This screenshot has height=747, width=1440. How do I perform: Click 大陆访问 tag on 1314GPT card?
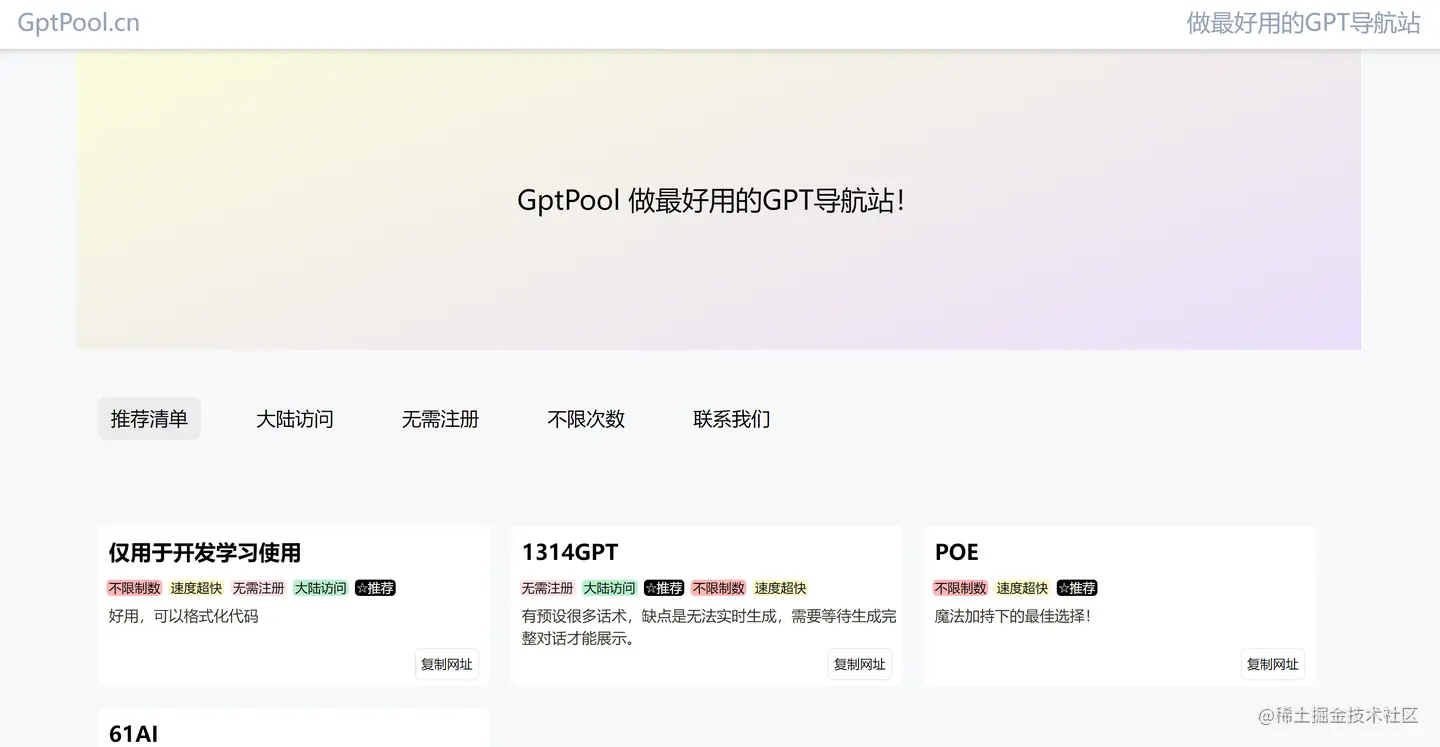[609, 588]
